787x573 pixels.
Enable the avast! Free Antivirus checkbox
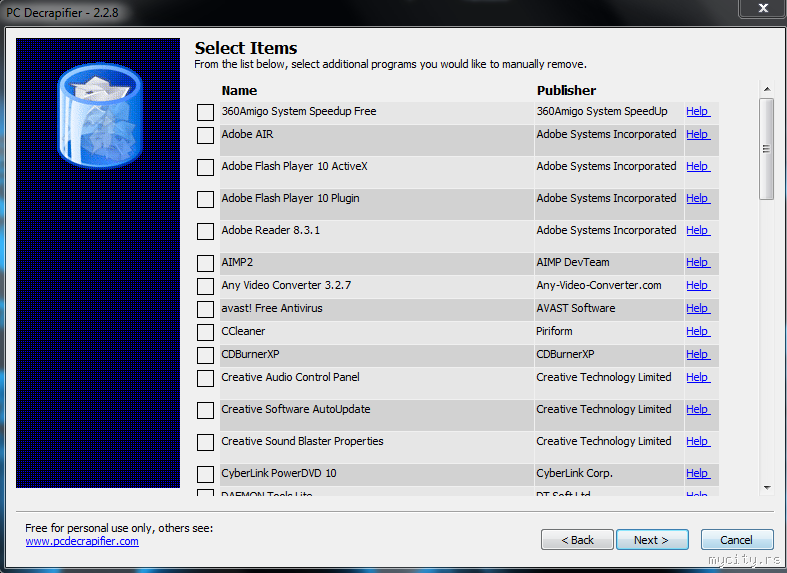[x=205, y=309]
